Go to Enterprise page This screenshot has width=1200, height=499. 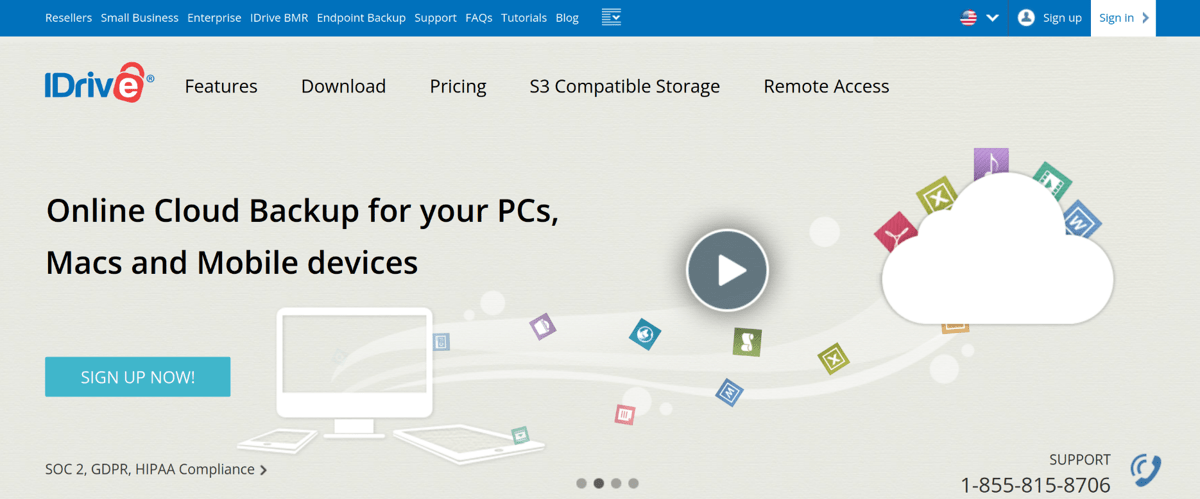[214, 18]
